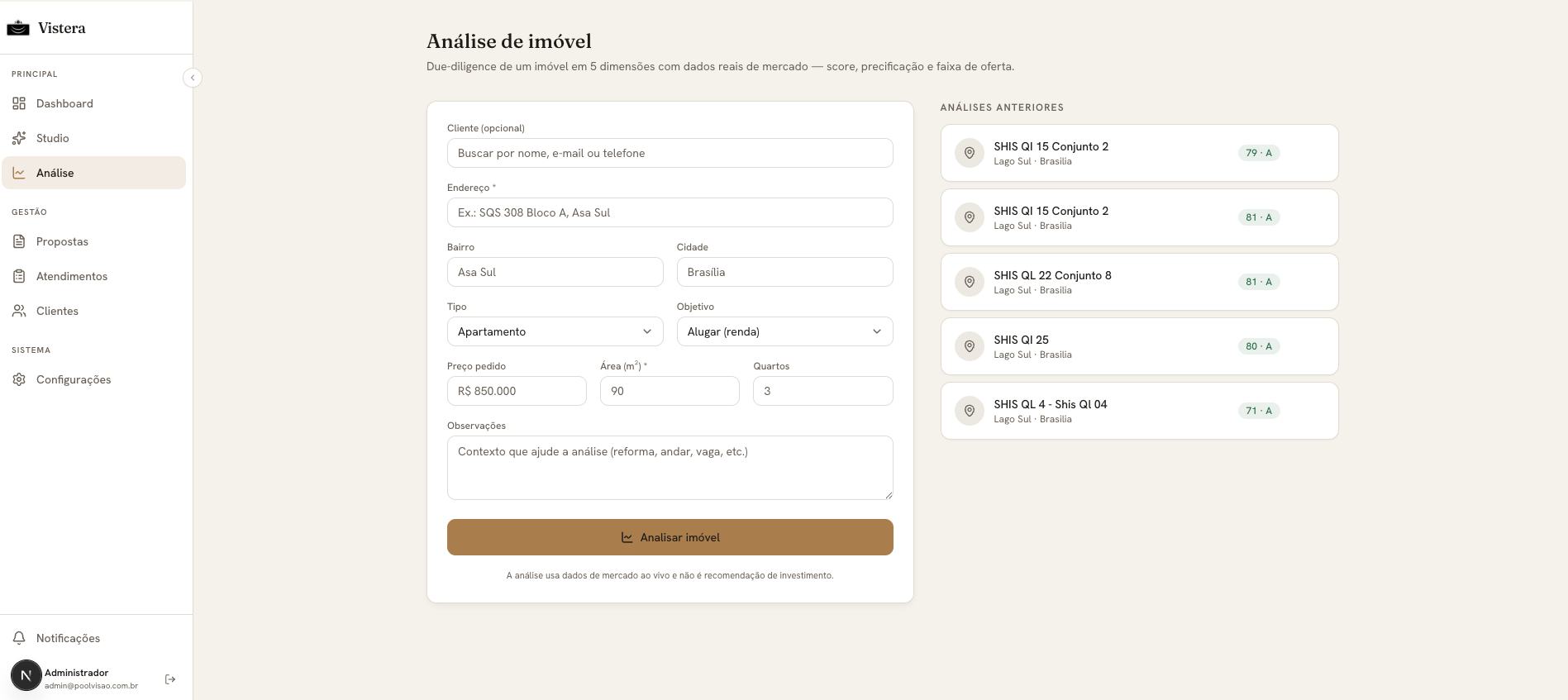Focus the Observações text area
Screen dimensions: 1568x700
click(x=670, y=468)
